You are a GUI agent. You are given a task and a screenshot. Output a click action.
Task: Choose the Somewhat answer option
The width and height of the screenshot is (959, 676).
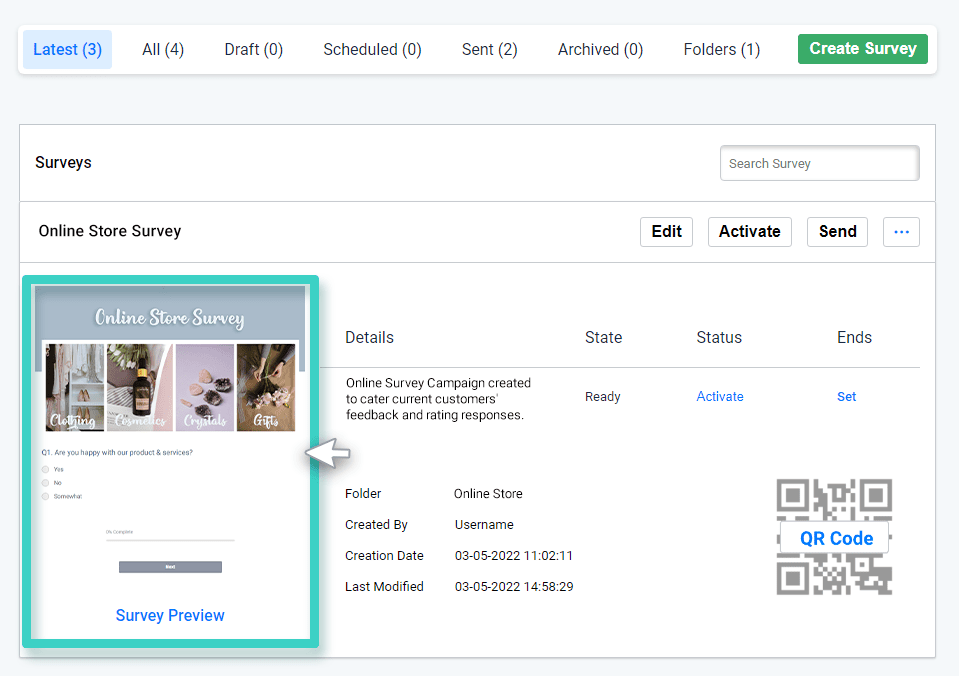click(x=45, y=496)
